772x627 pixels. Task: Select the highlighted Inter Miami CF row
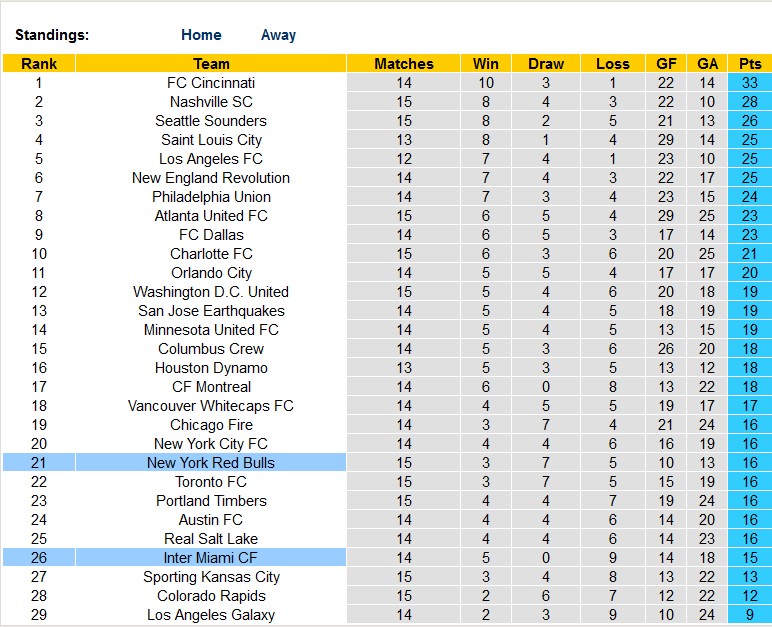[x=211, y=558]
